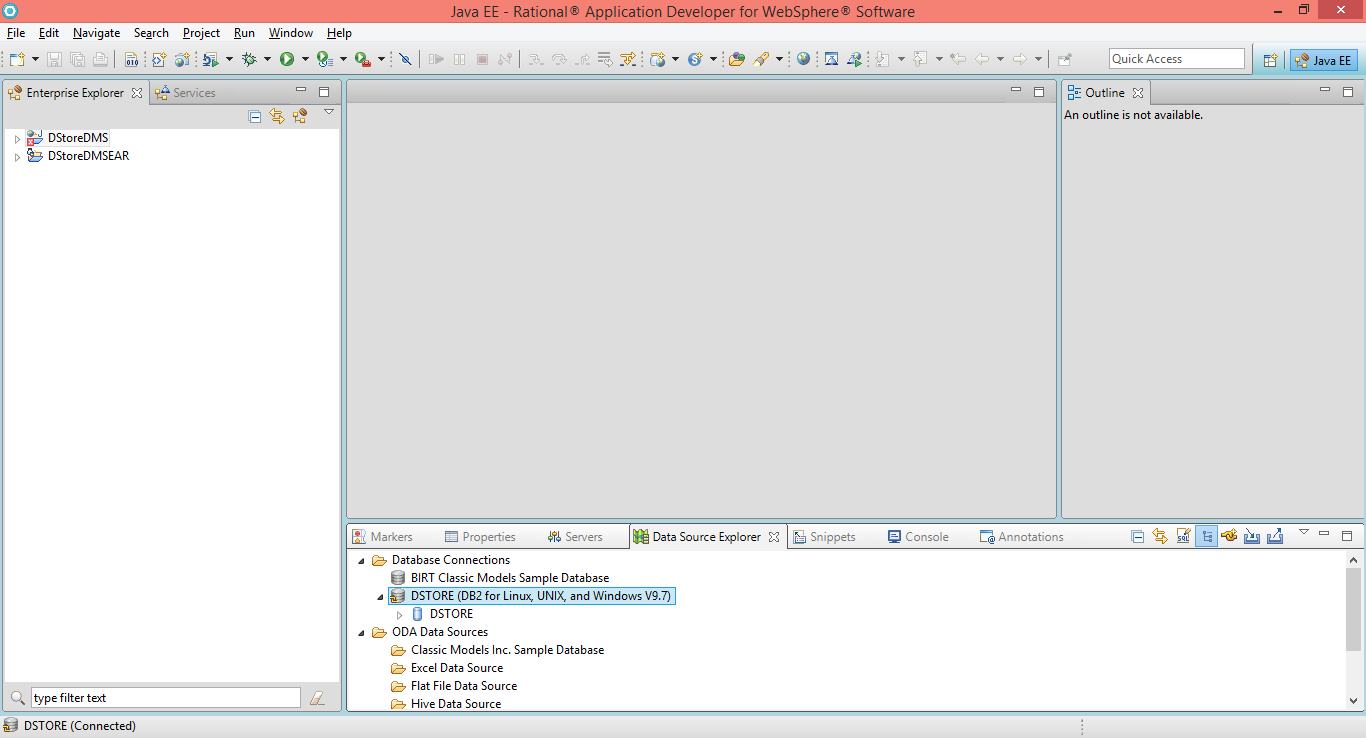Expand the DSTORE schema node
1366x738 pixels.
[399, 613]
